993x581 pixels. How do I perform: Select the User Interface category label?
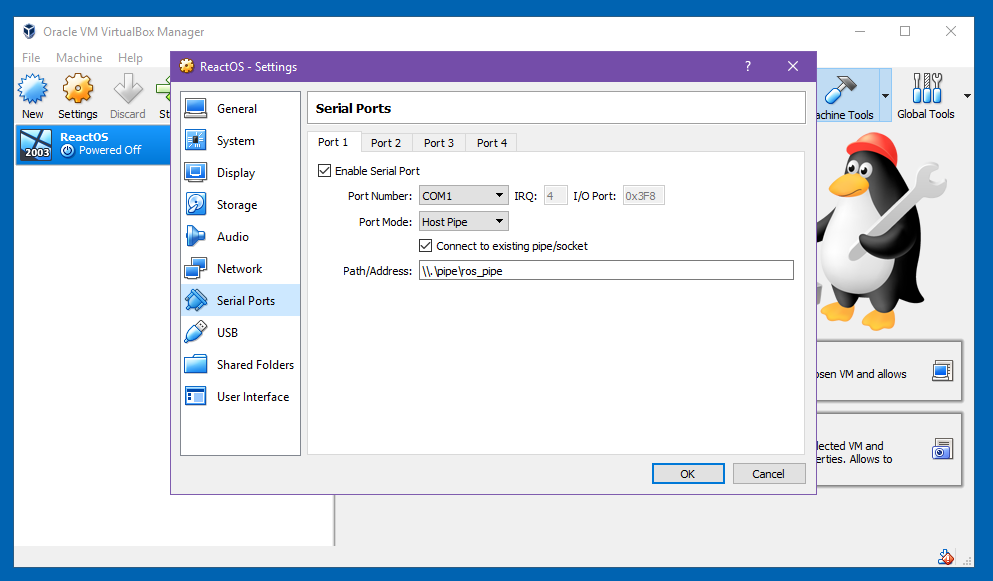point(253,397)
